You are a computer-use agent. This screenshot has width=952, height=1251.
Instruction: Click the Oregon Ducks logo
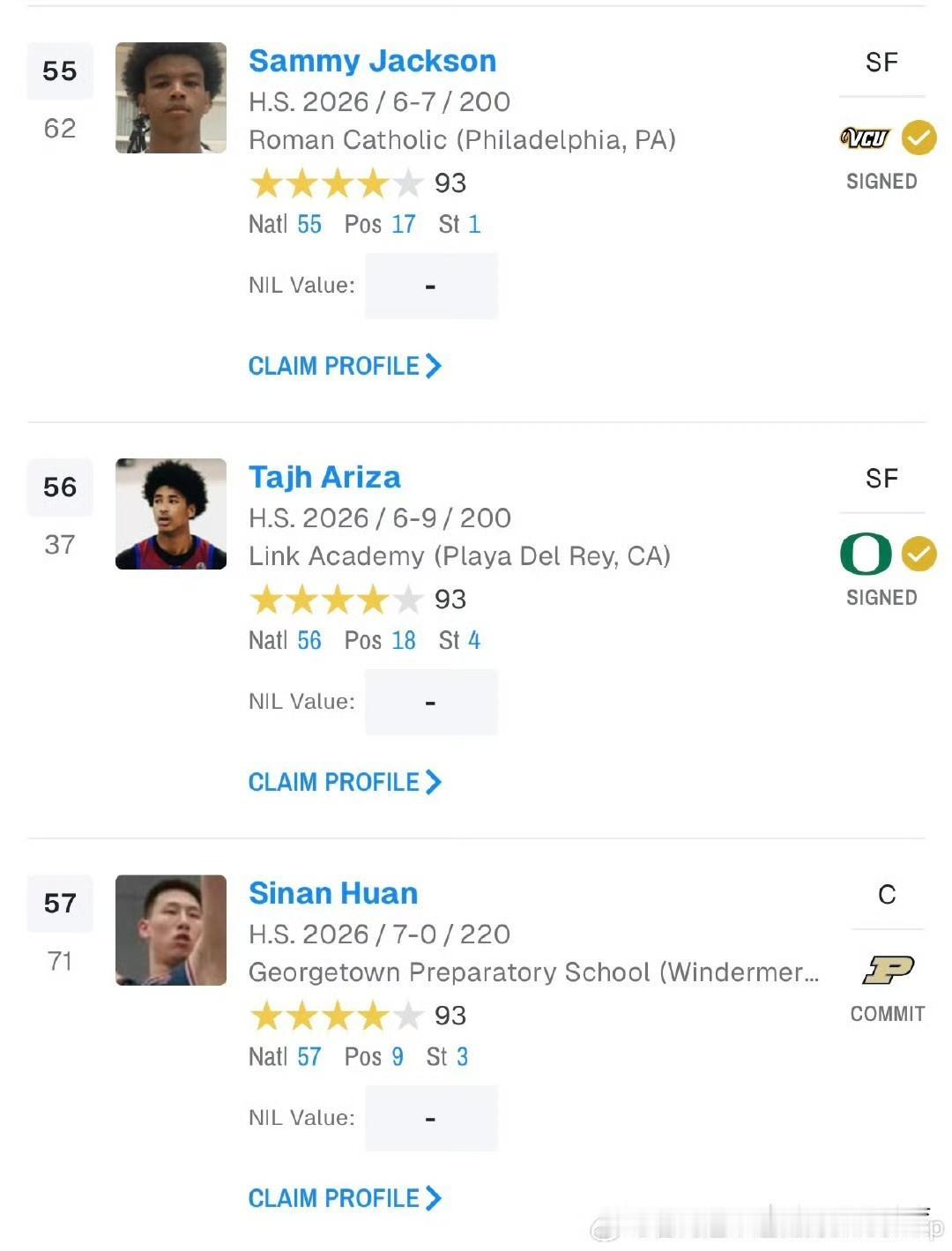(x=866, y=554)
